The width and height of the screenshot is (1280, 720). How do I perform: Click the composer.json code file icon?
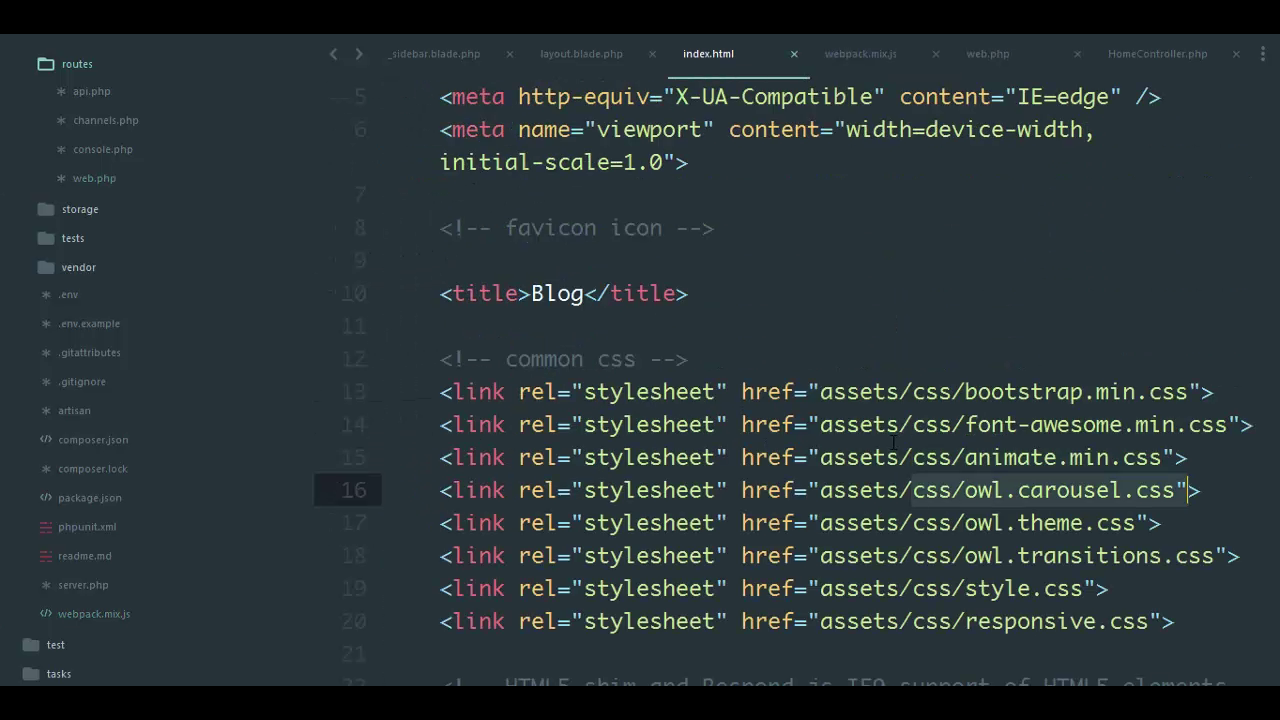[x=46, y=440]
